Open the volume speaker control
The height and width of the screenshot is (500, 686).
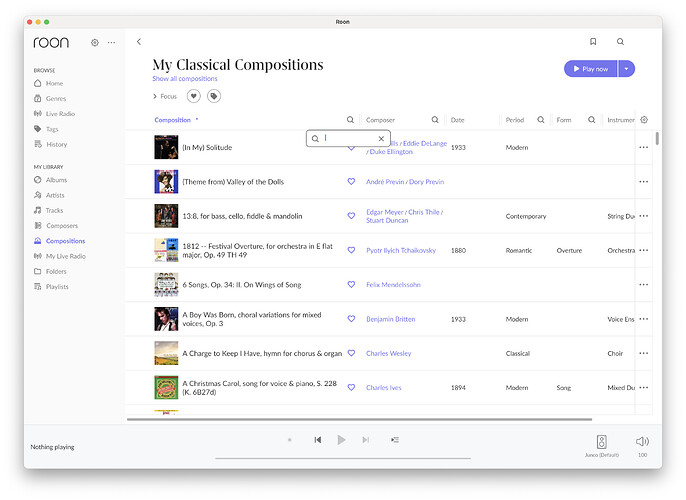tap(642, 441)
